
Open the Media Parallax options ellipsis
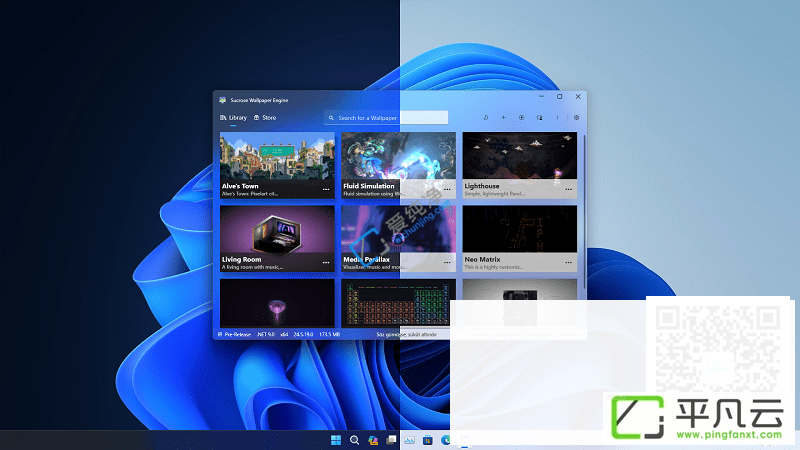pos(447,263)
